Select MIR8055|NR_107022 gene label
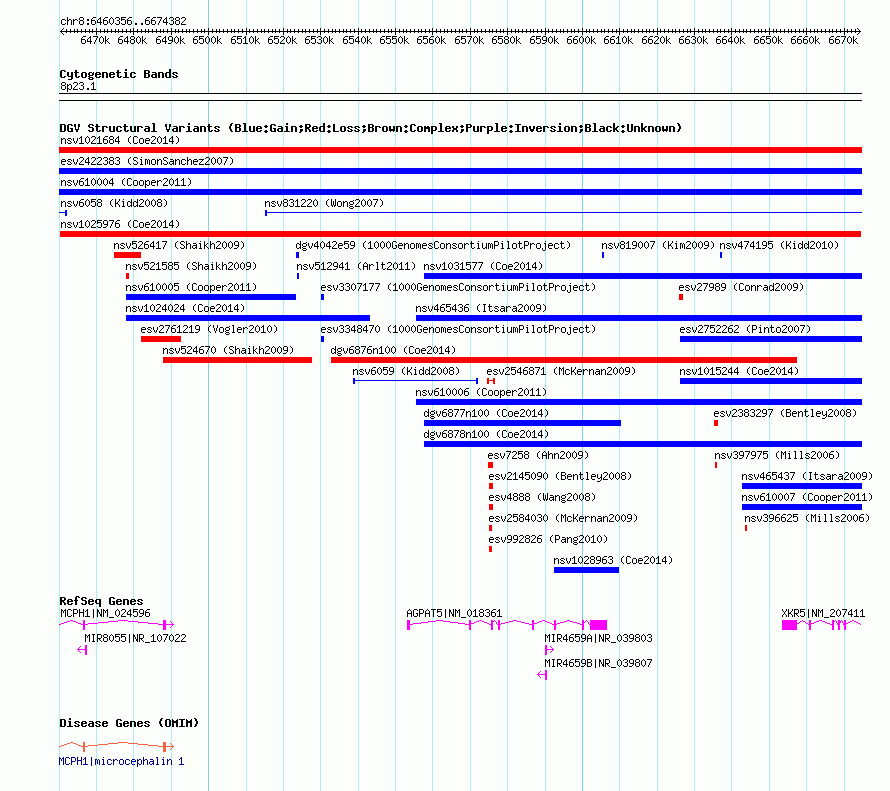This screenshot has height=791, width=890. tap(136, 638)
